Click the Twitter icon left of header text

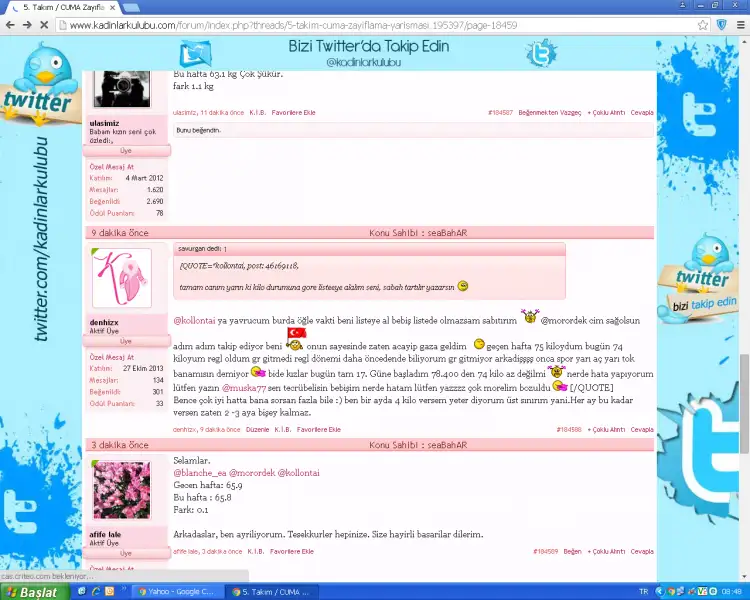click(195, 54)
